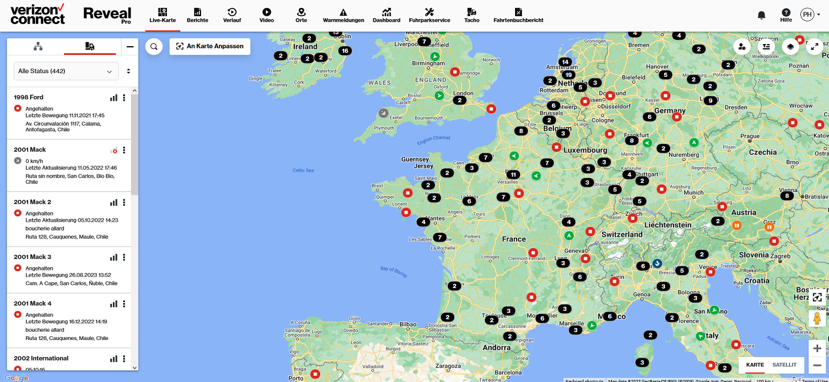Open the Live-Karte tab

[162, 15]
